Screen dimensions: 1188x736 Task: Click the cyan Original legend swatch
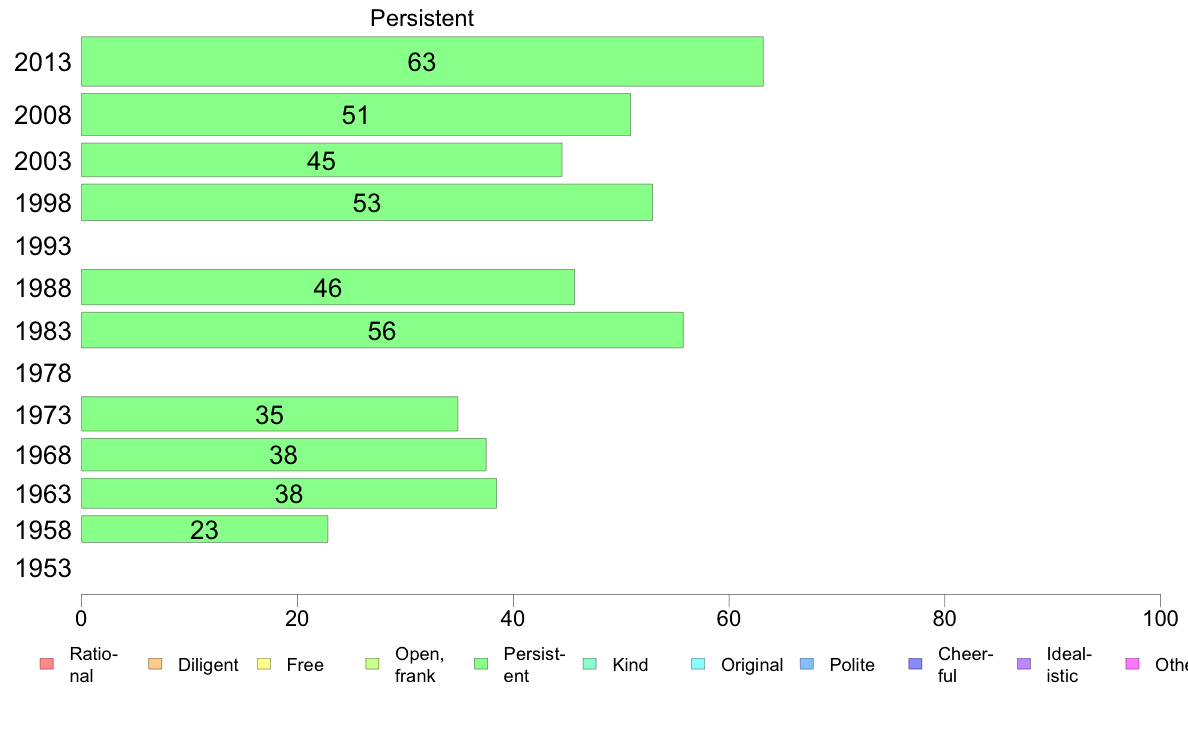(x=698, y=664)
